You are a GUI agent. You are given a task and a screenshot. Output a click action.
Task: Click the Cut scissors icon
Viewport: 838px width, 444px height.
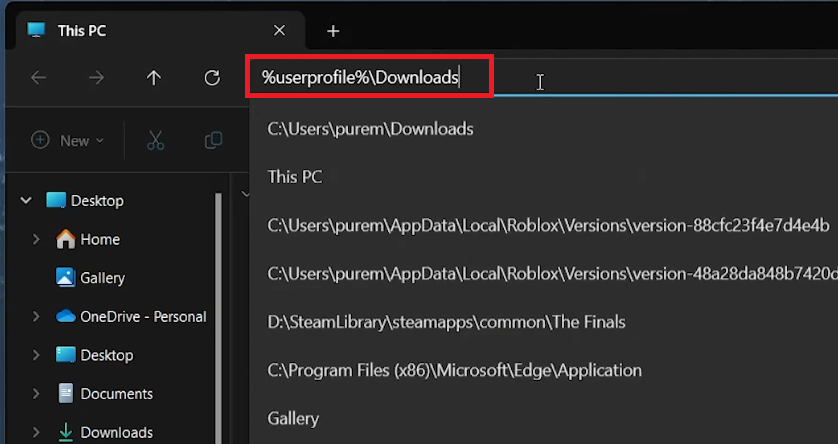pos(156,141)
